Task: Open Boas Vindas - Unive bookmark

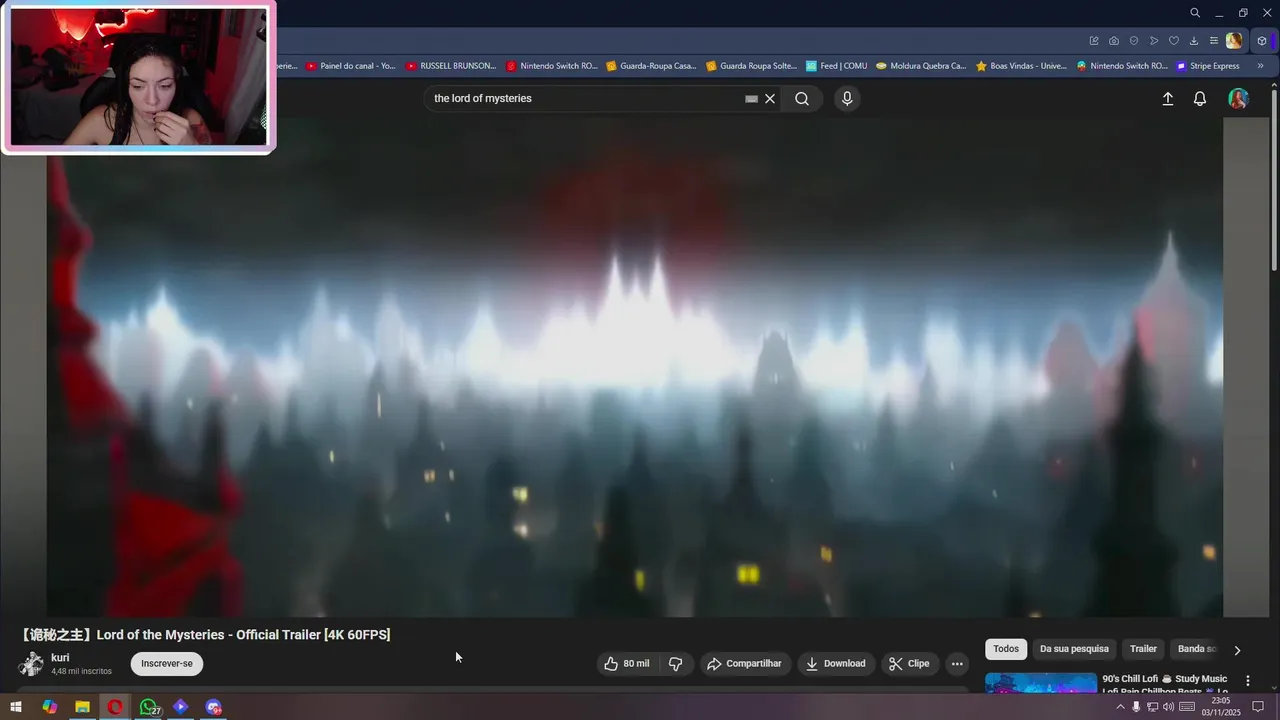Action: [x=1021, y=66]
